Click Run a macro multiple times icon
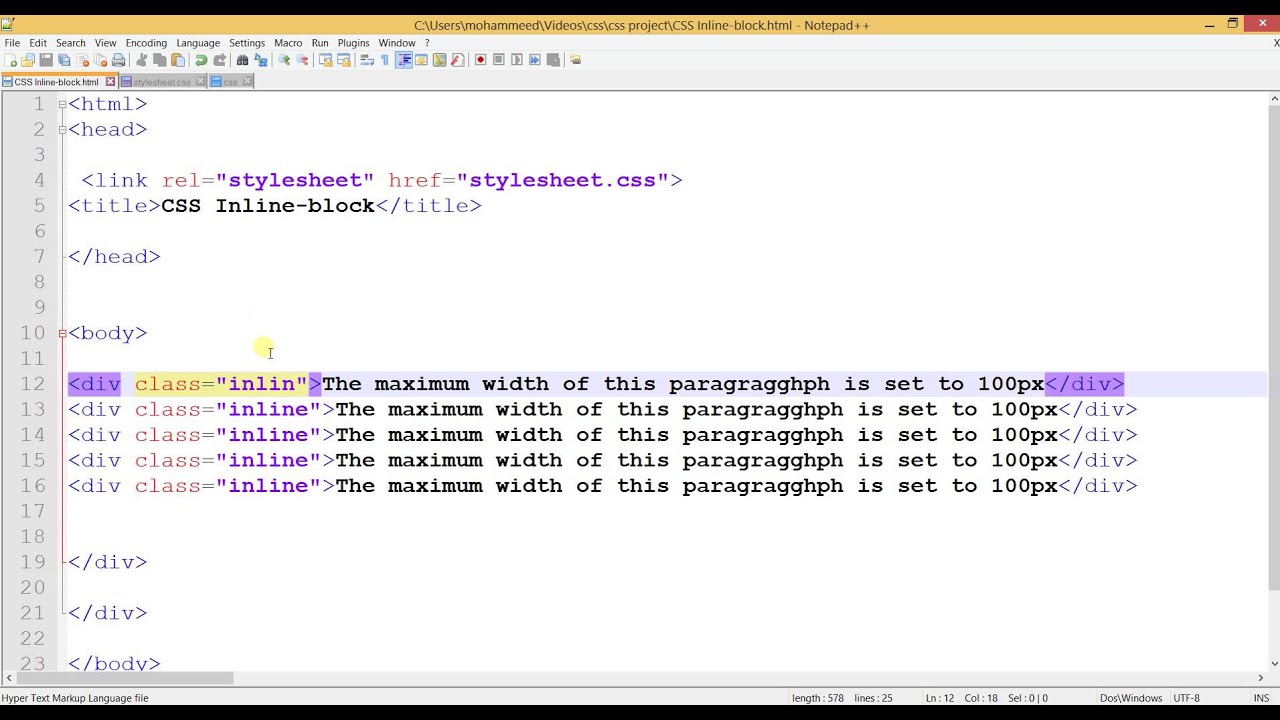This screenshot has width=1280, height=720. [534, 60]
